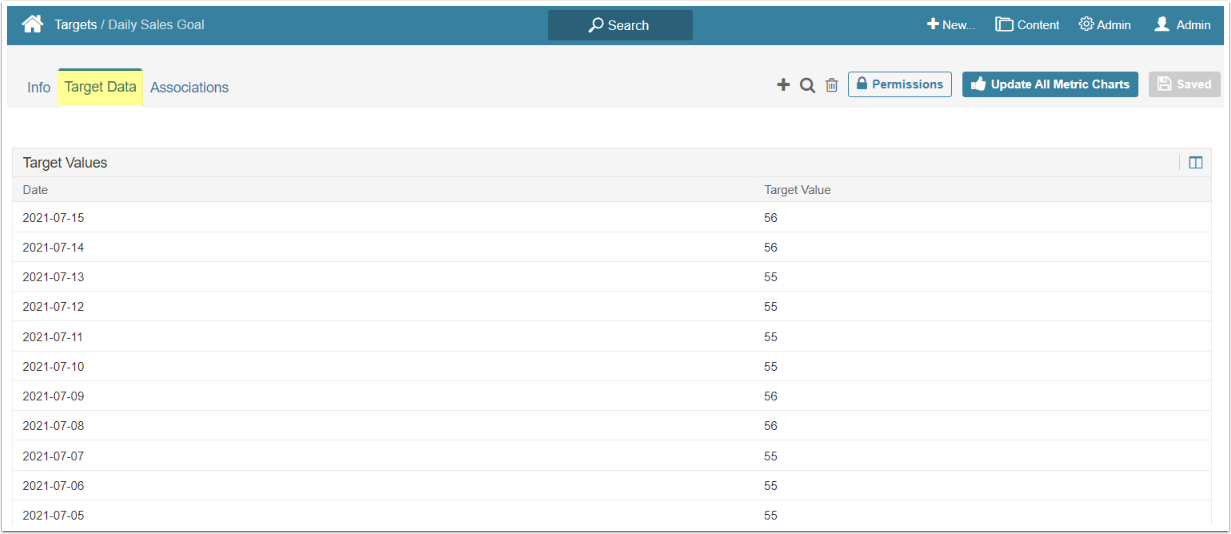Open the Content menu
1231x534 pixels.
(x=1027, y=25)
